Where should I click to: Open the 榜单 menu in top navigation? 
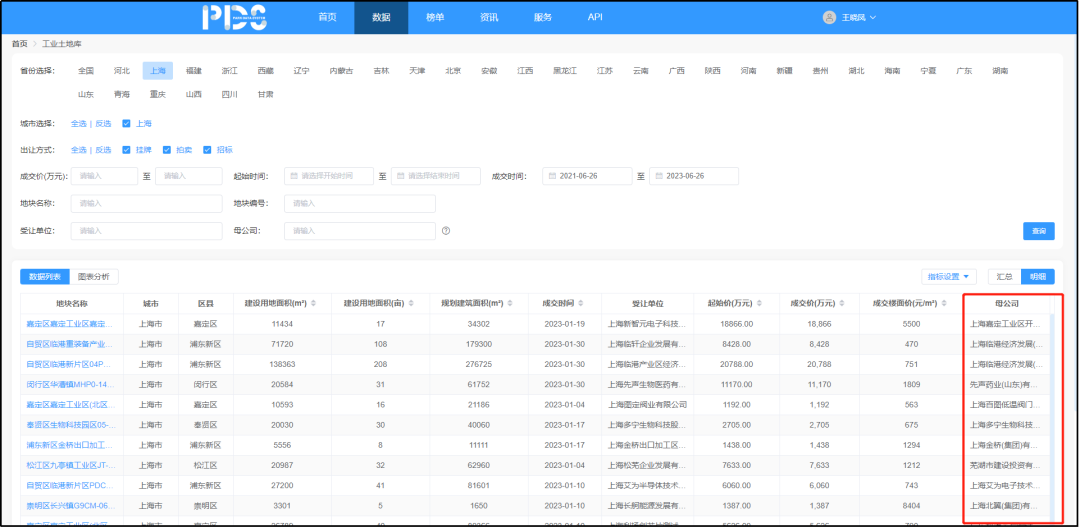click(x=435, y=17)
